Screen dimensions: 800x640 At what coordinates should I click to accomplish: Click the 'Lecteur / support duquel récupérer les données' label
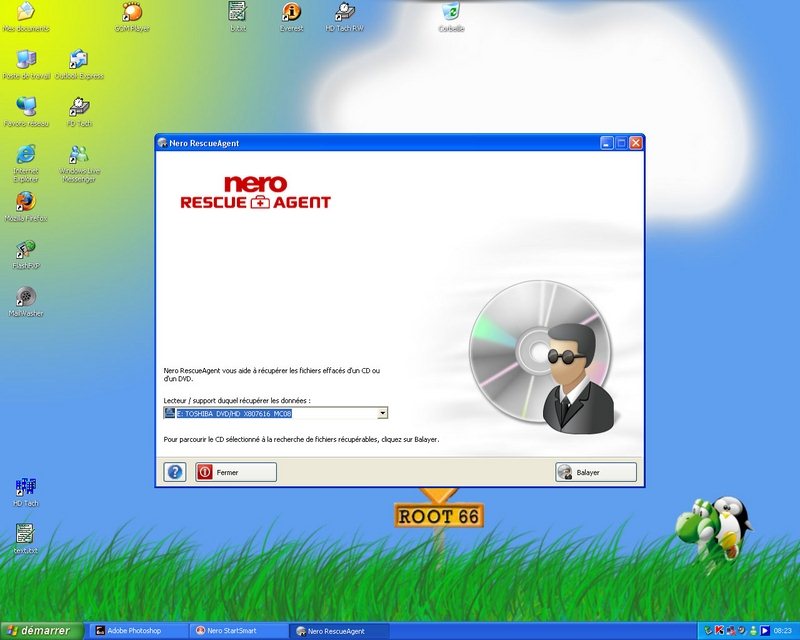click(237, 401)
